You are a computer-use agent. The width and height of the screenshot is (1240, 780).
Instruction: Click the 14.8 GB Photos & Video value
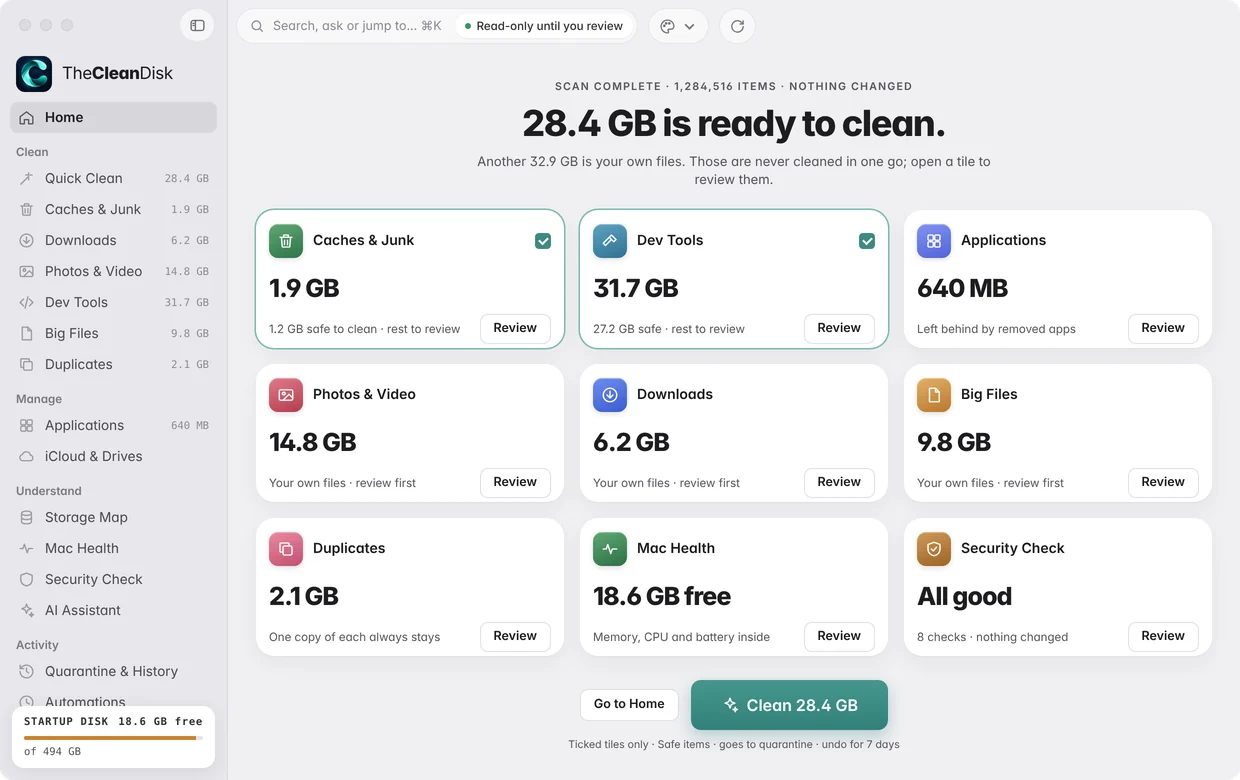point(313,442)
